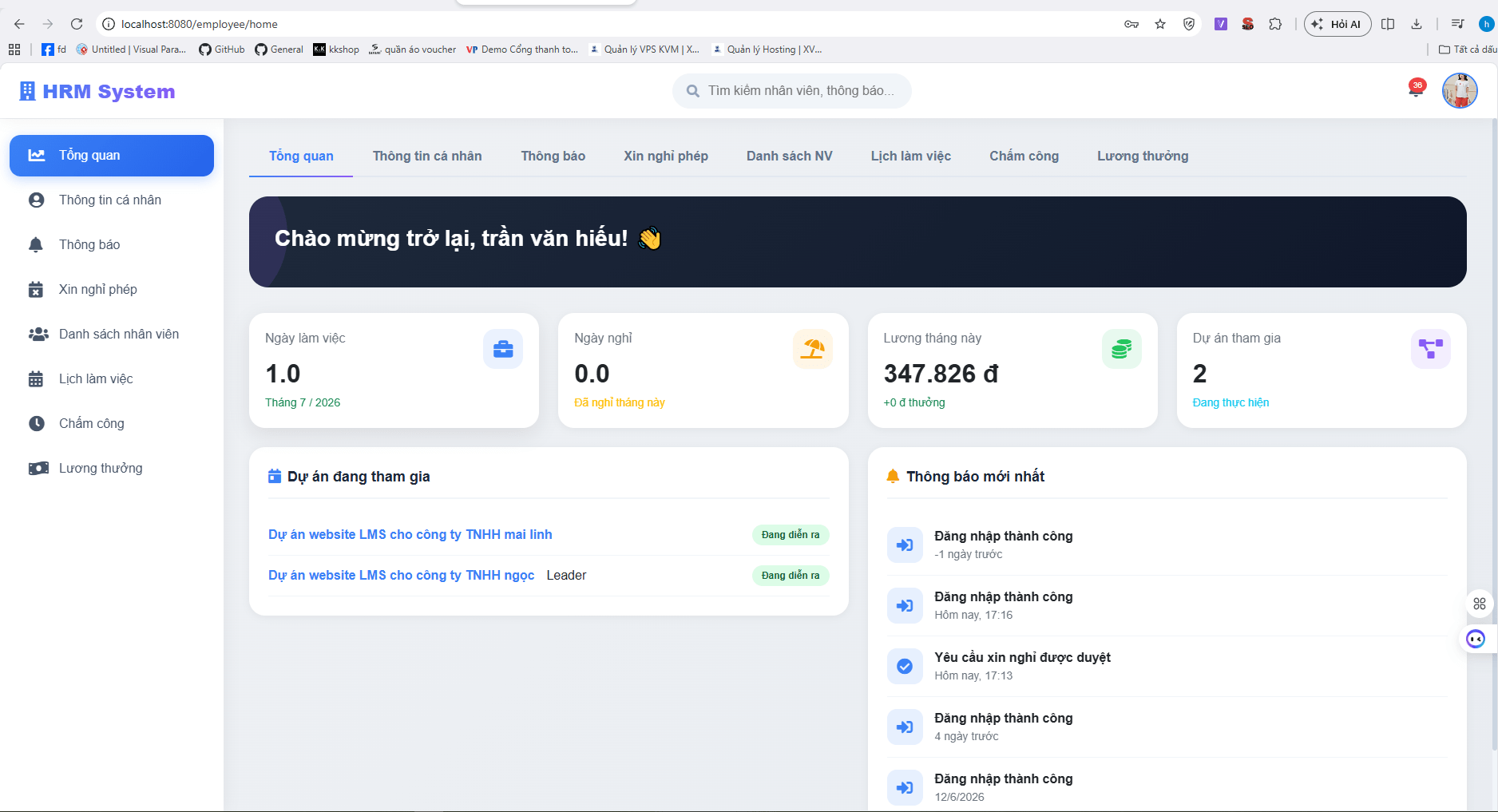This screenshot has width=1498, height=812.
Task: Switch to the Thông báo top tab
Action: click(553, 156)
